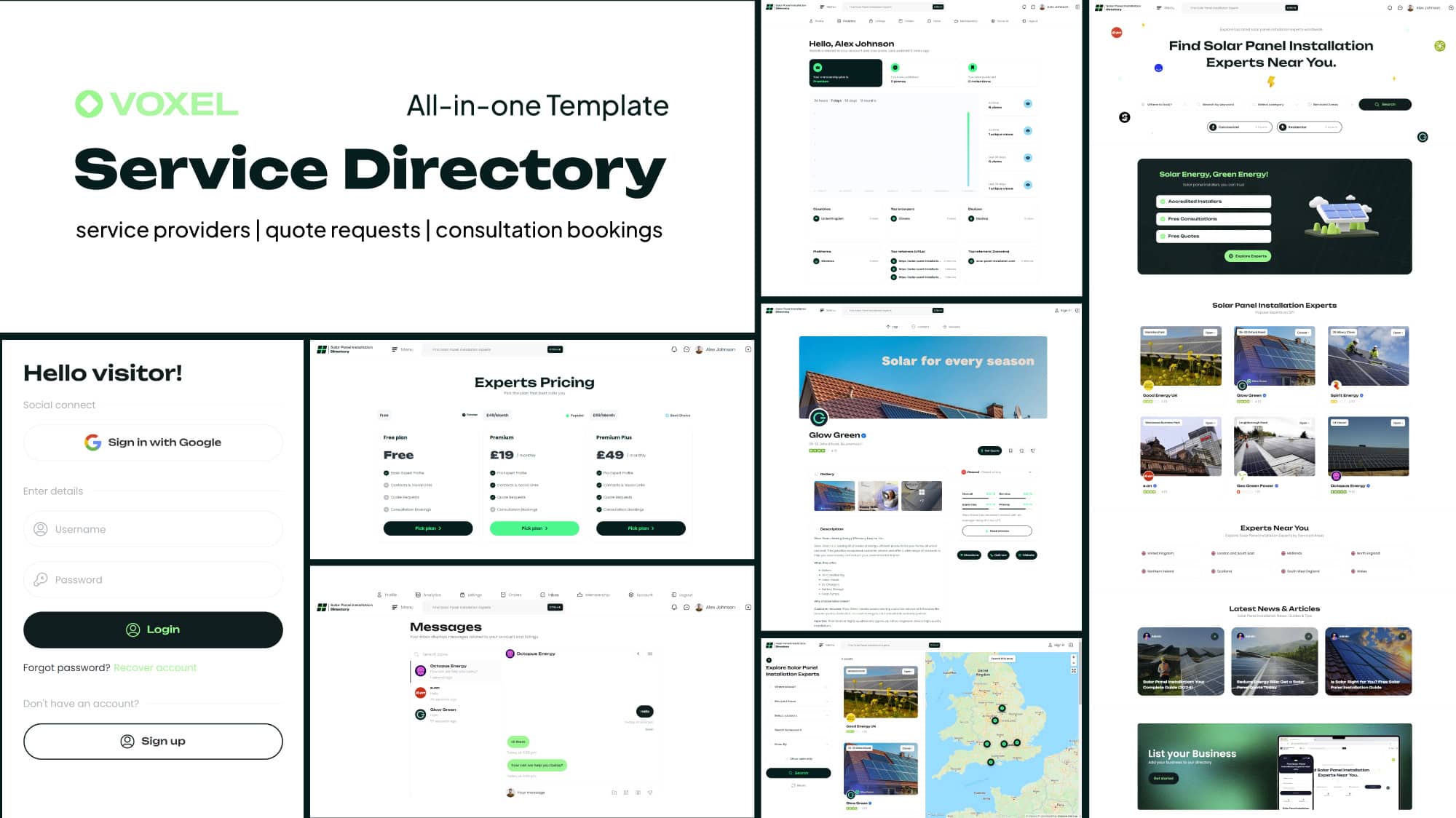Click the Recover account link
1456x818 pixels.
pos(154,667)
